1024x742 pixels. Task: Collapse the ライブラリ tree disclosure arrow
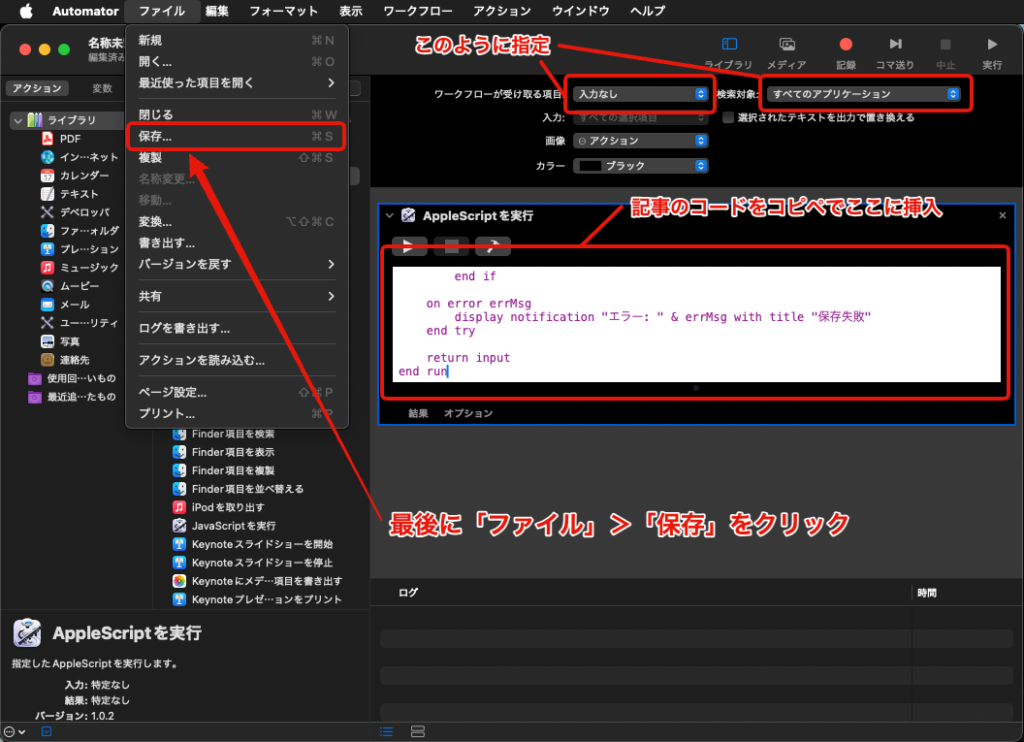(x=17, y=120)
